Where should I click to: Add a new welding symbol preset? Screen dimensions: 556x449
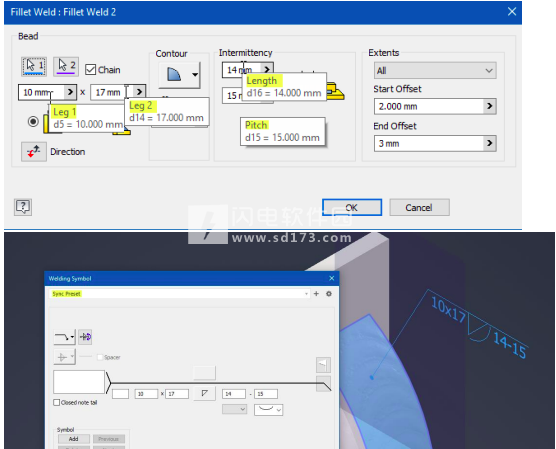(316, 294)
